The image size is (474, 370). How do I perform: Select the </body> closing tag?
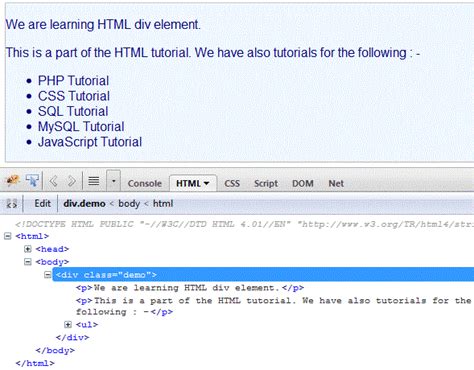[55, 350]
